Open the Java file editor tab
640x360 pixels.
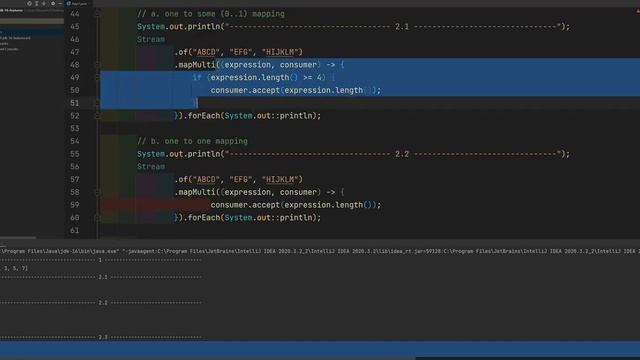coord(78,3)
